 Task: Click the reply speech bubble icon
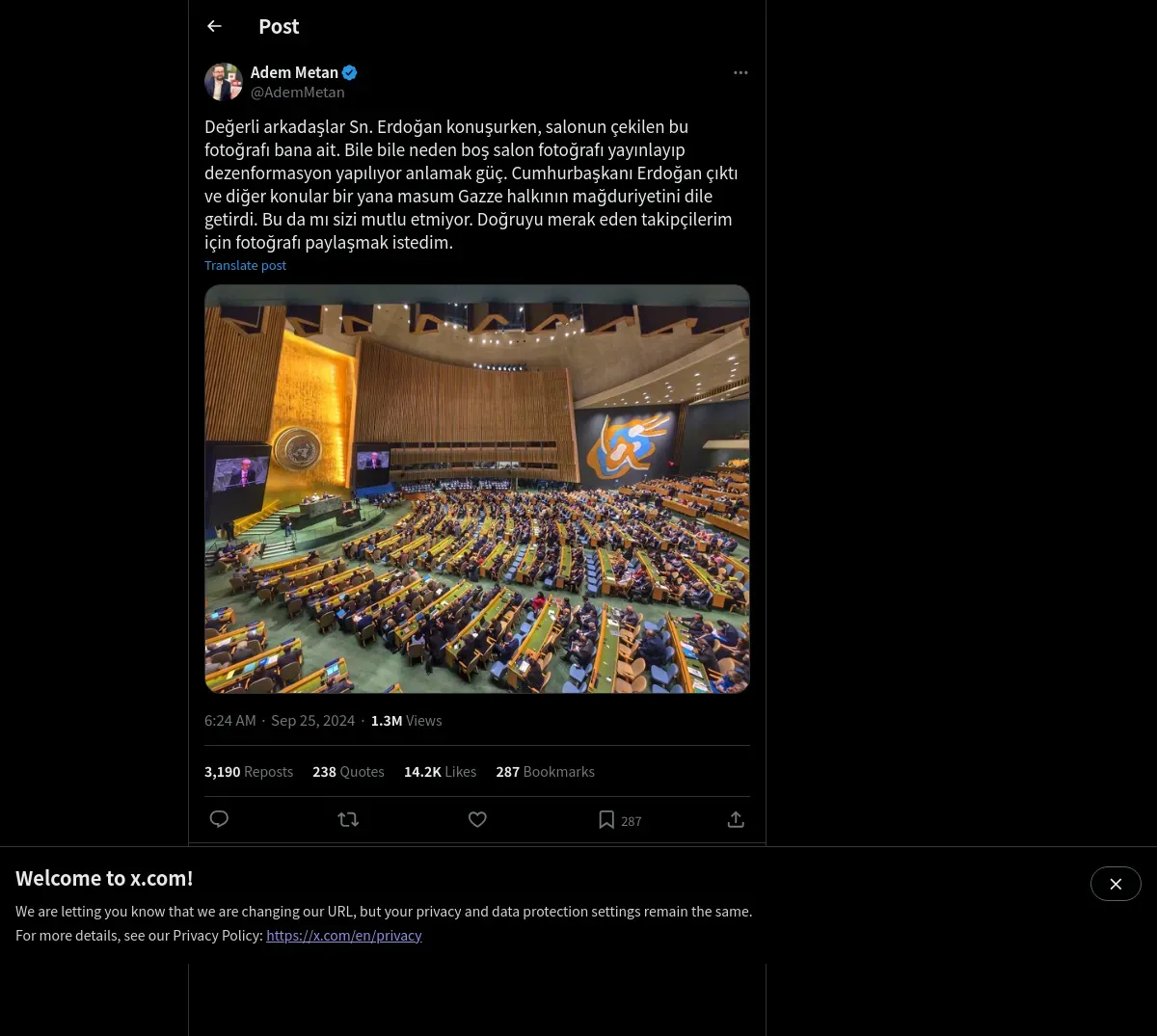click(x=219, y=819)
